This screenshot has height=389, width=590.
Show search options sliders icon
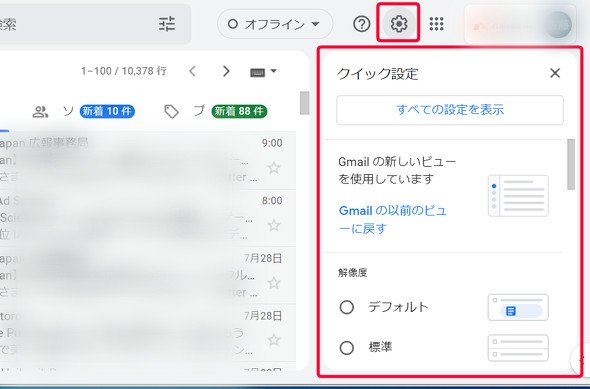(x=167, y=24)
